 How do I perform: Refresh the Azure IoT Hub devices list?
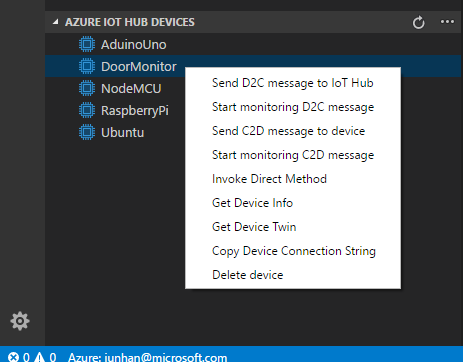[418, 22]
